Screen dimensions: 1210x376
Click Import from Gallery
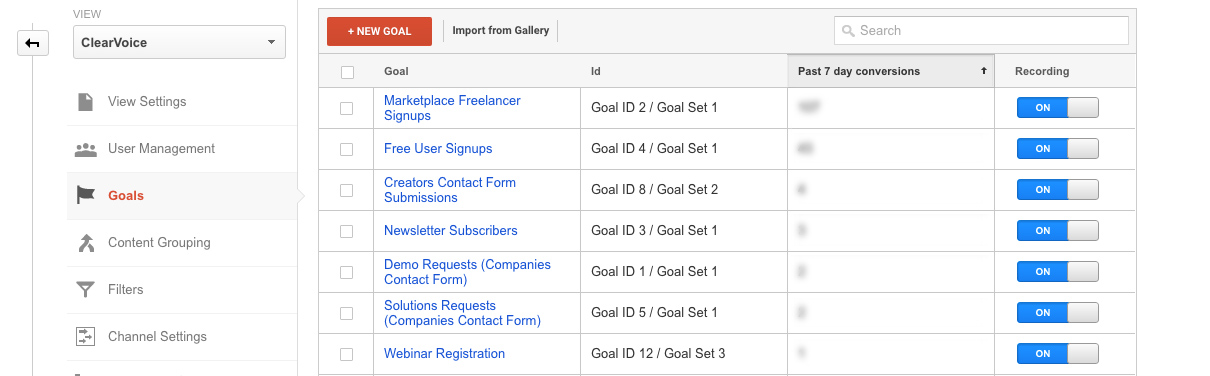coord(500,31)
